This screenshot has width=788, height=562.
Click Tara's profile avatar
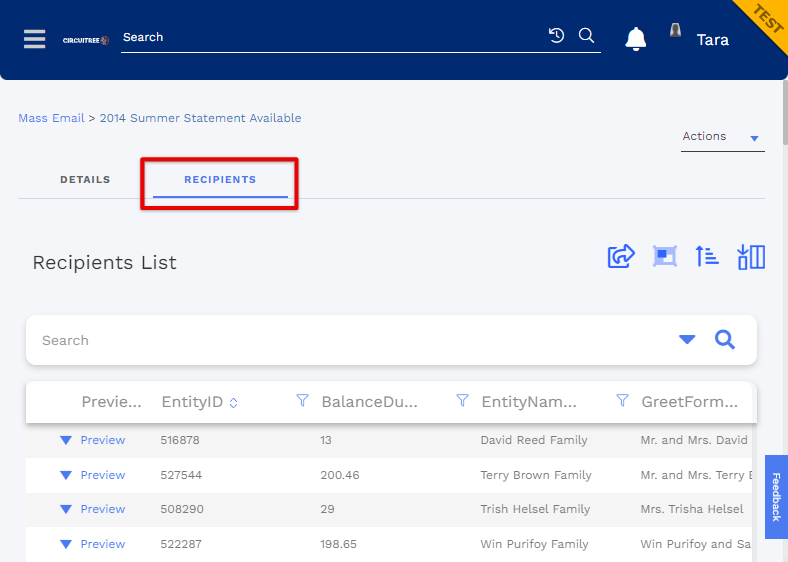[x=675, y=31]
